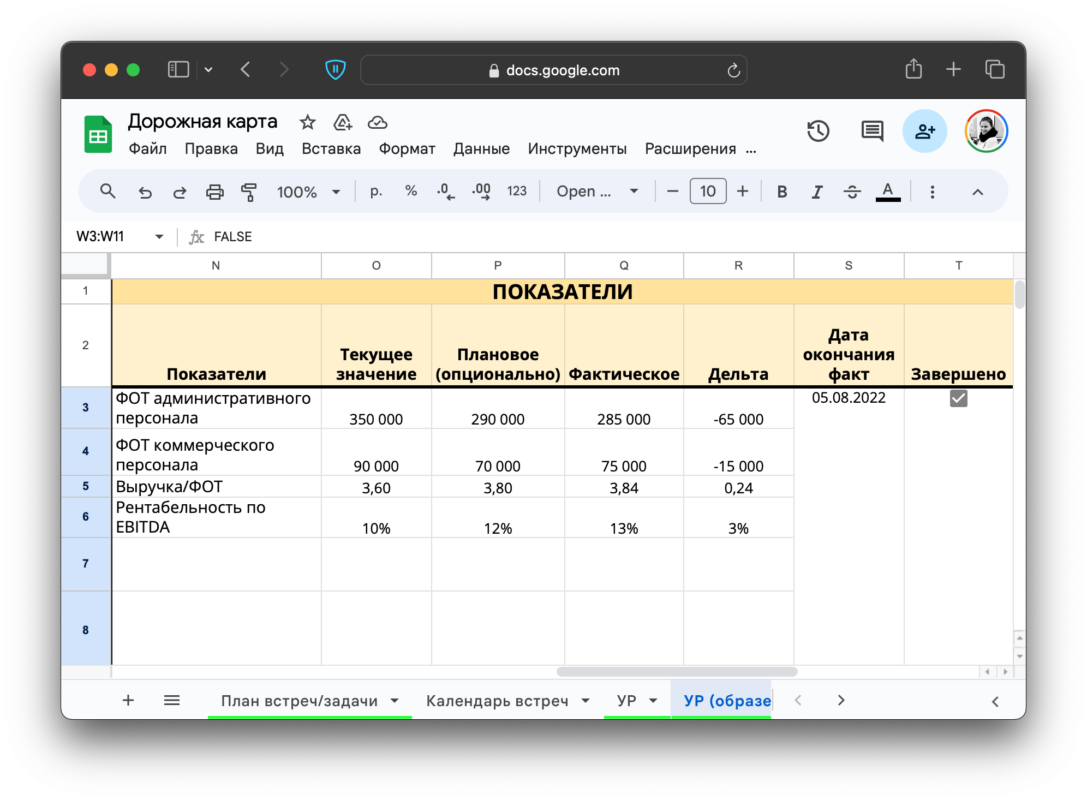
Task: Open the Формат menu
Action: click(406, 148)
